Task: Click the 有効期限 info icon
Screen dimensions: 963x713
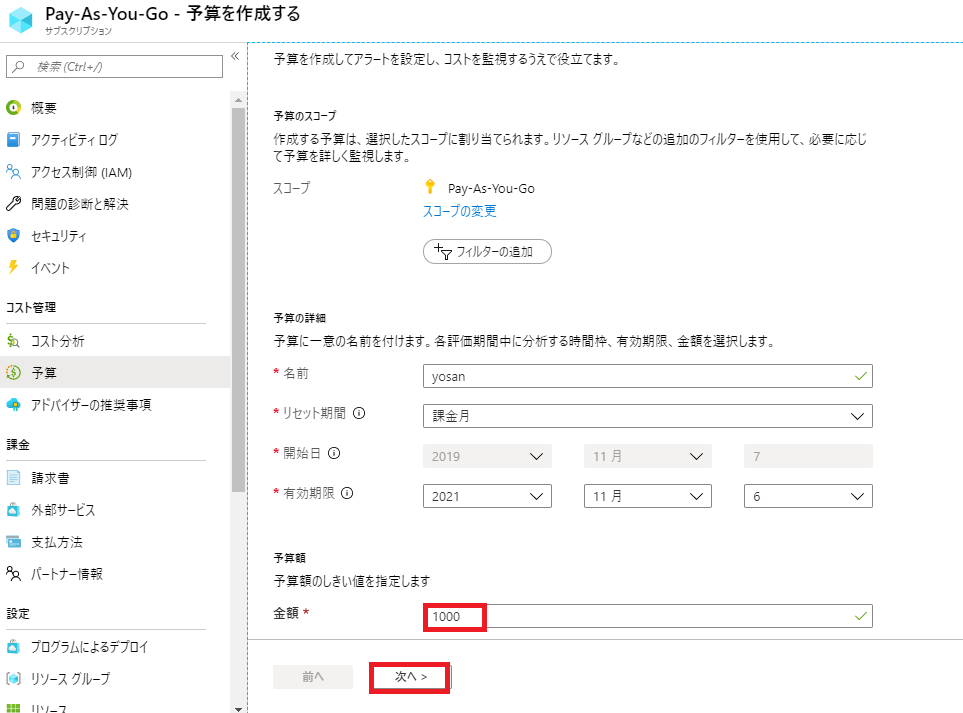Action: [347, 493]
